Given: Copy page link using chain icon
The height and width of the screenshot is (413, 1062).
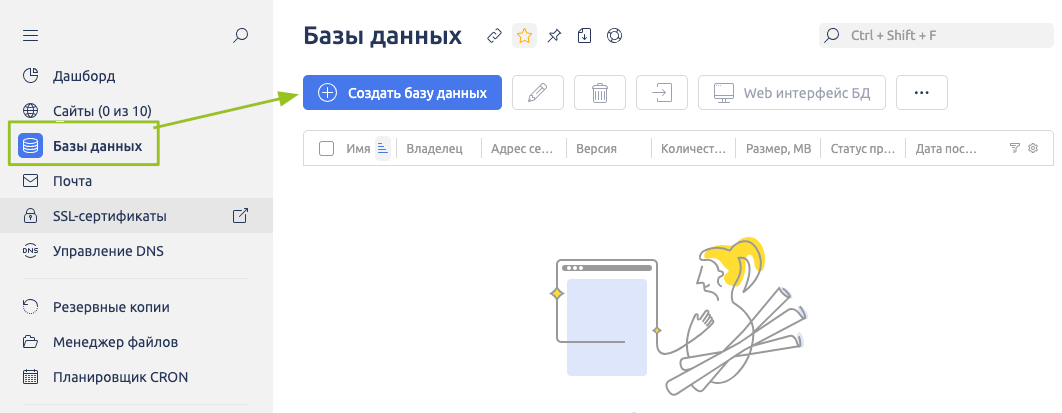Looking at the screenshot, I should click(x=493, y=36).
